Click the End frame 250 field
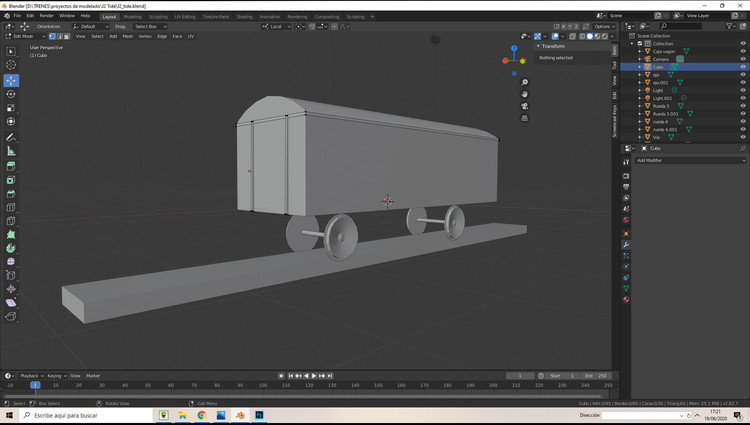750x425 pixels. [x=597, y=376]
